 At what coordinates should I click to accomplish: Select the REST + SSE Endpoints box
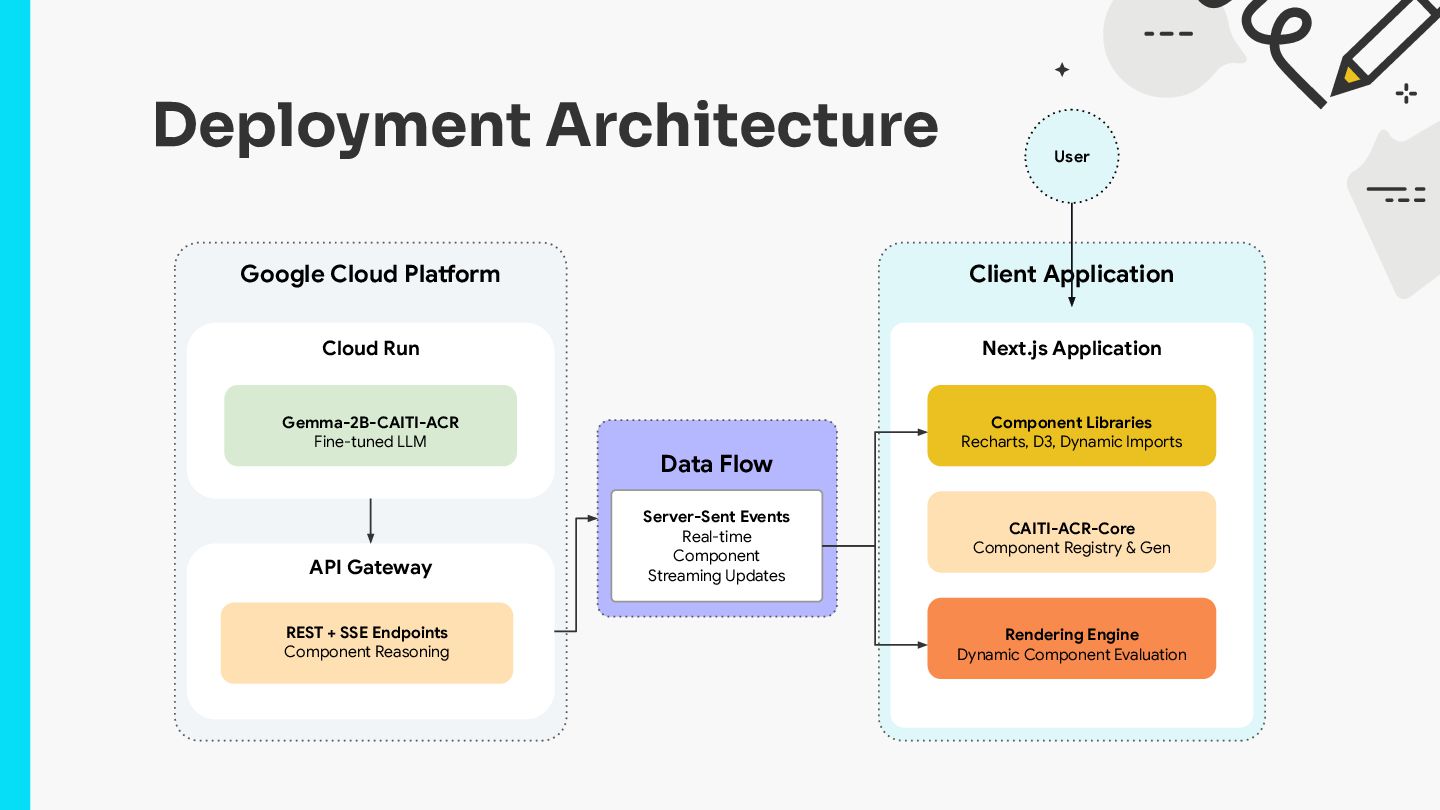[x=367, y=643]
